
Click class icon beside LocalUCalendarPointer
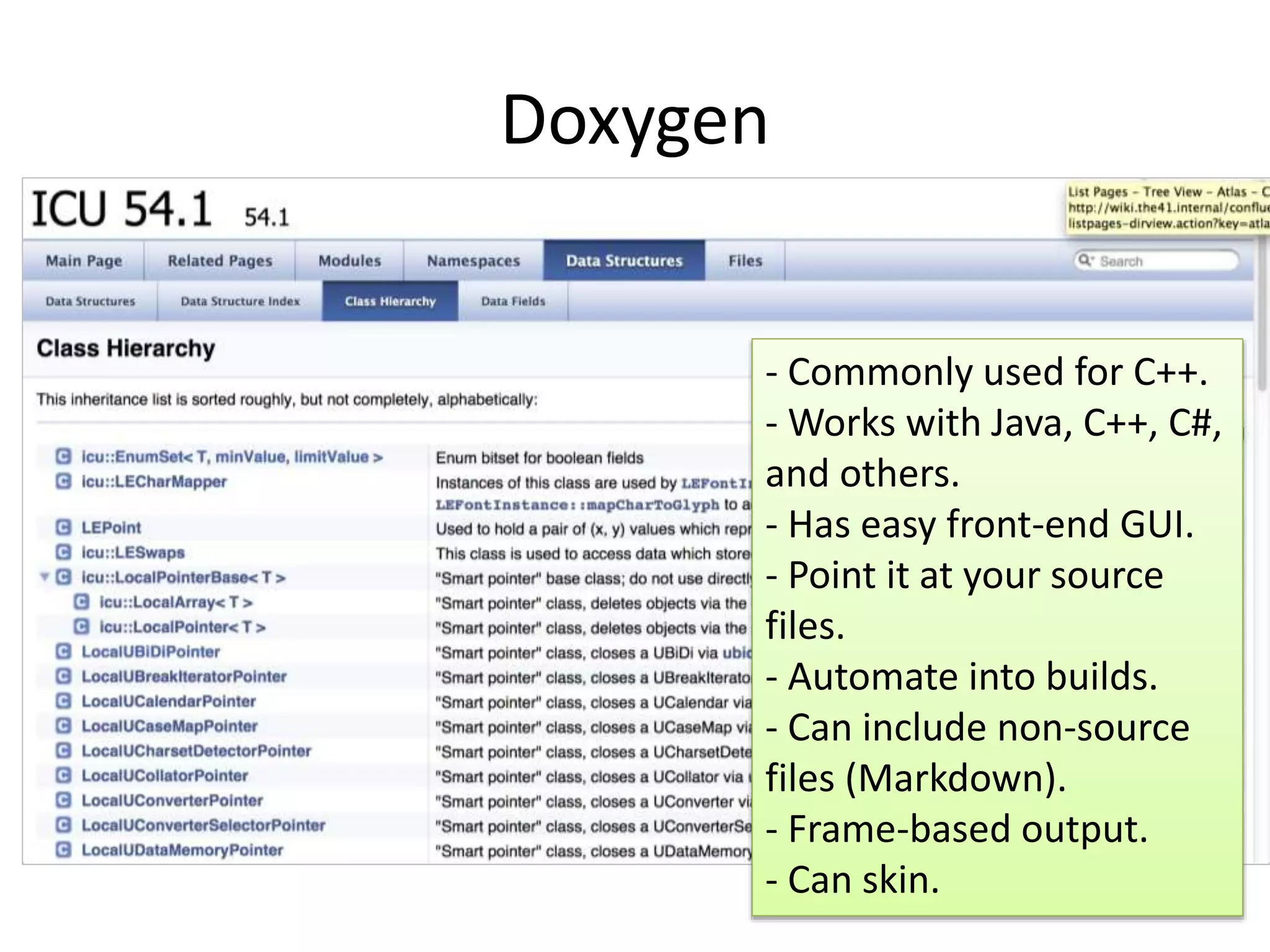pyautogui.click(x=63, y=701)
